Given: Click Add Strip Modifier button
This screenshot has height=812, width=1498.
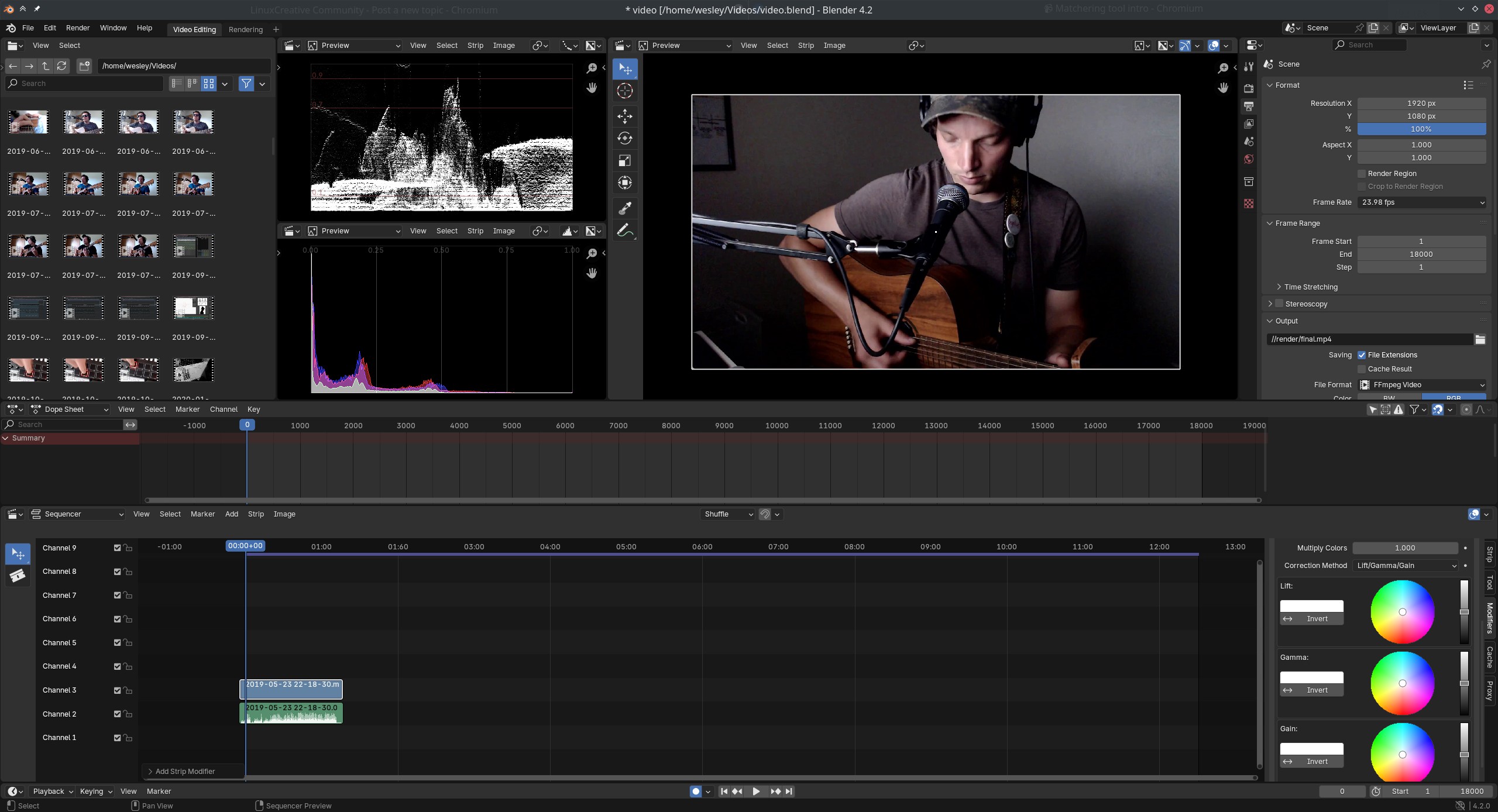Looking at the screenshot, I should [x=186, y=770].
